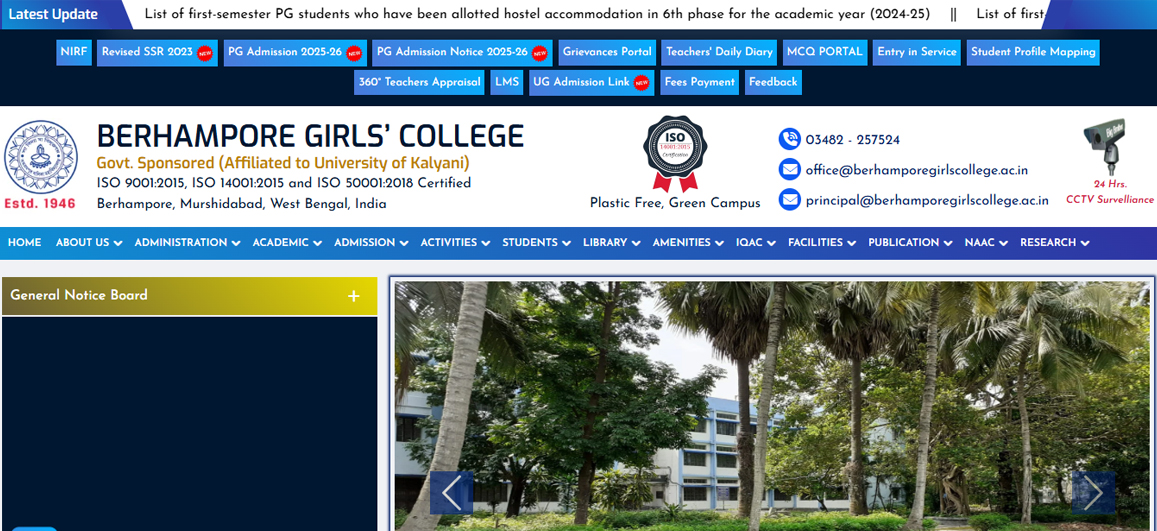Click principal@berhamporegirlscollege.ac.in email
This screenshot has height=531, width=1157.
tap(927, 201)
